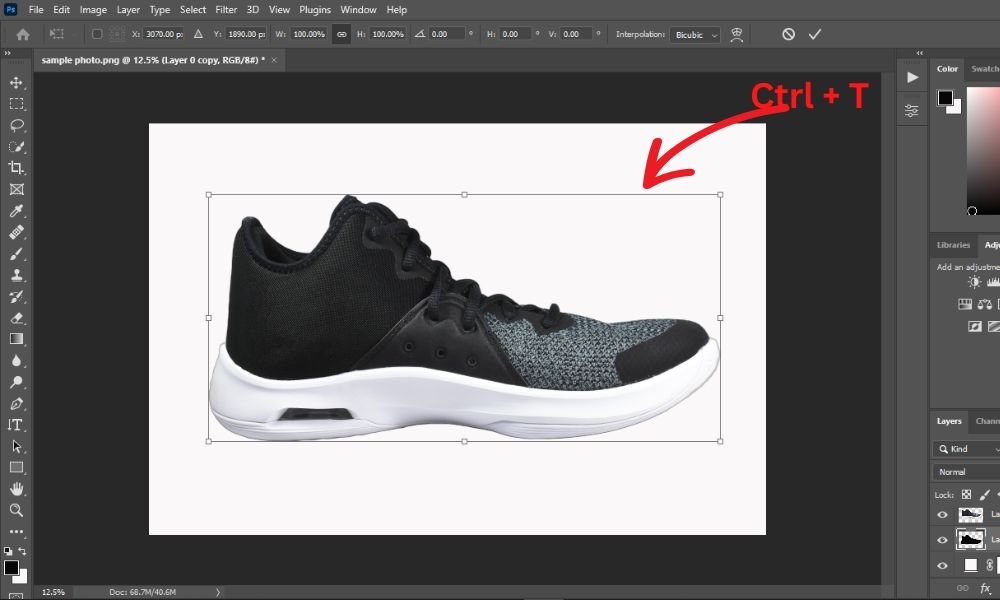The height and width of the screenshot is (600, 1000).
Task: Open the Edit menu
Action: pyautogui.click(x=61, y=10)
